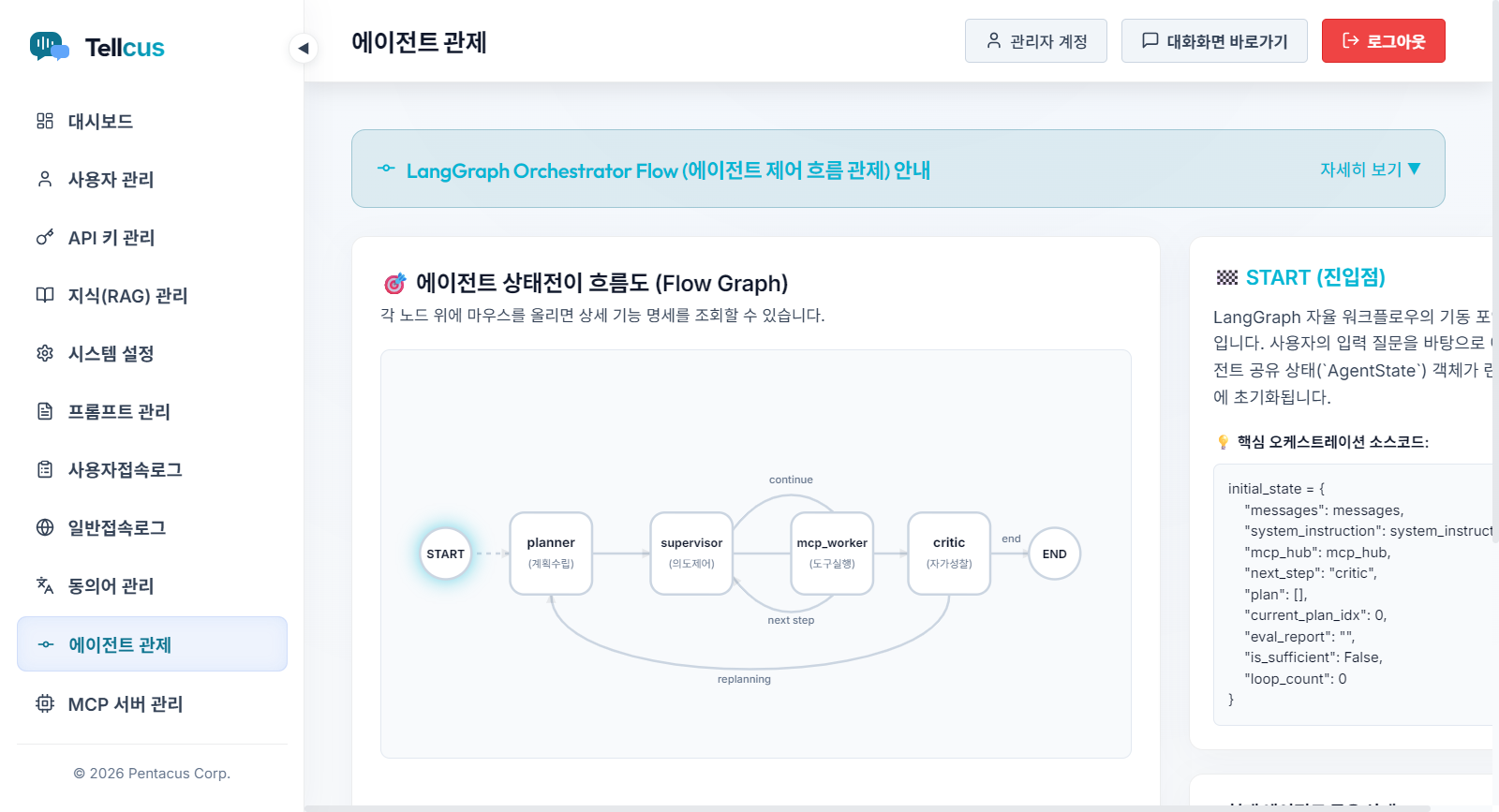Click '"is_sufficient": False,' code line
This screenshot has height=812, width=1499.
pos(1313,657)
